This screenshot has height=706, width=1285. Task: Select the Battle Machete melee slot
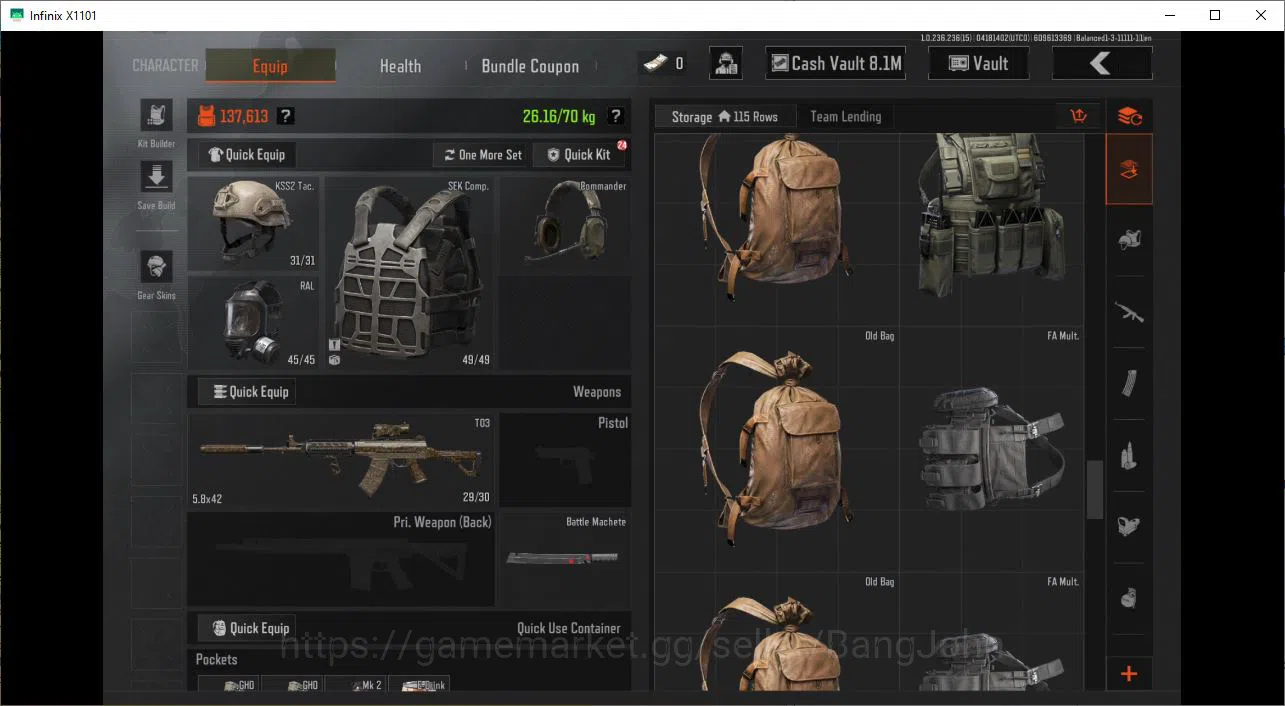[565, 560]
